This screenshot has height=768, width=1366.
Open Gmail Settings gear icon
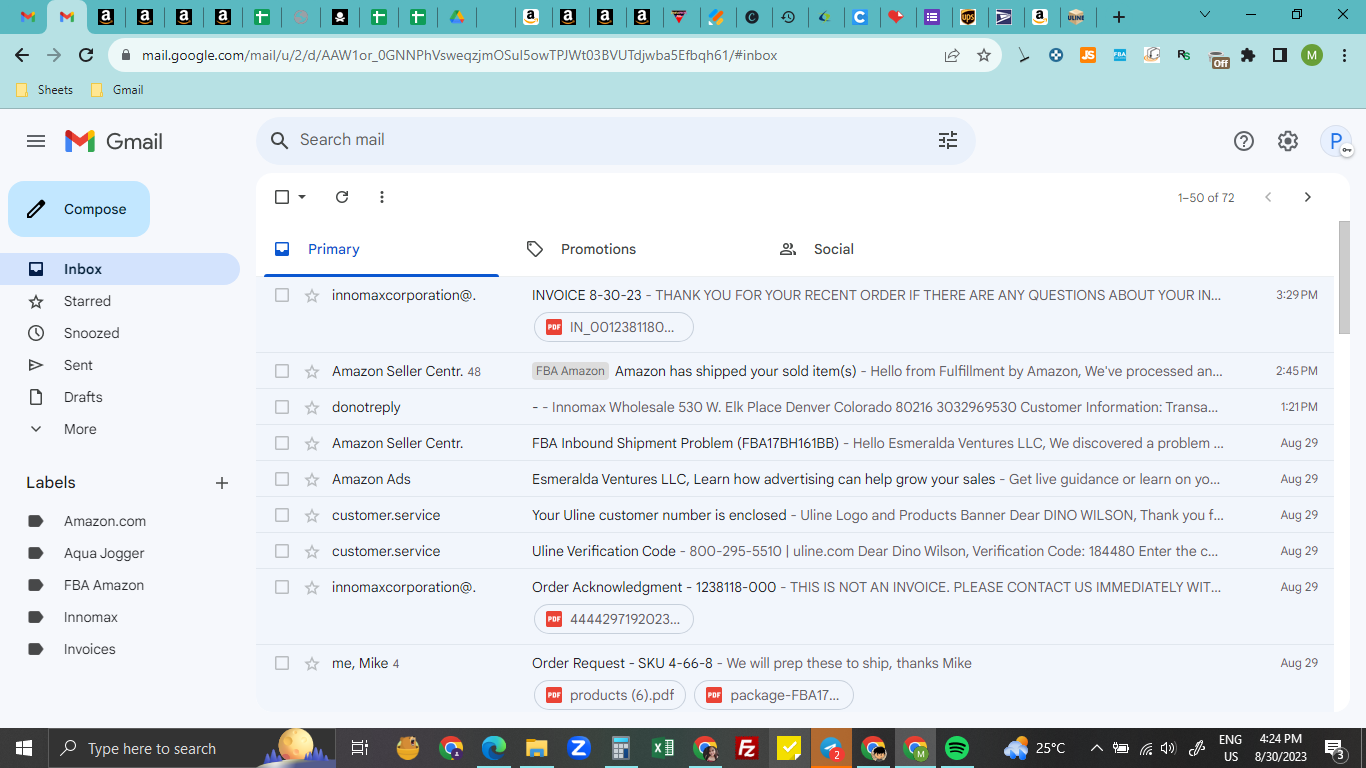[1288, 141]
